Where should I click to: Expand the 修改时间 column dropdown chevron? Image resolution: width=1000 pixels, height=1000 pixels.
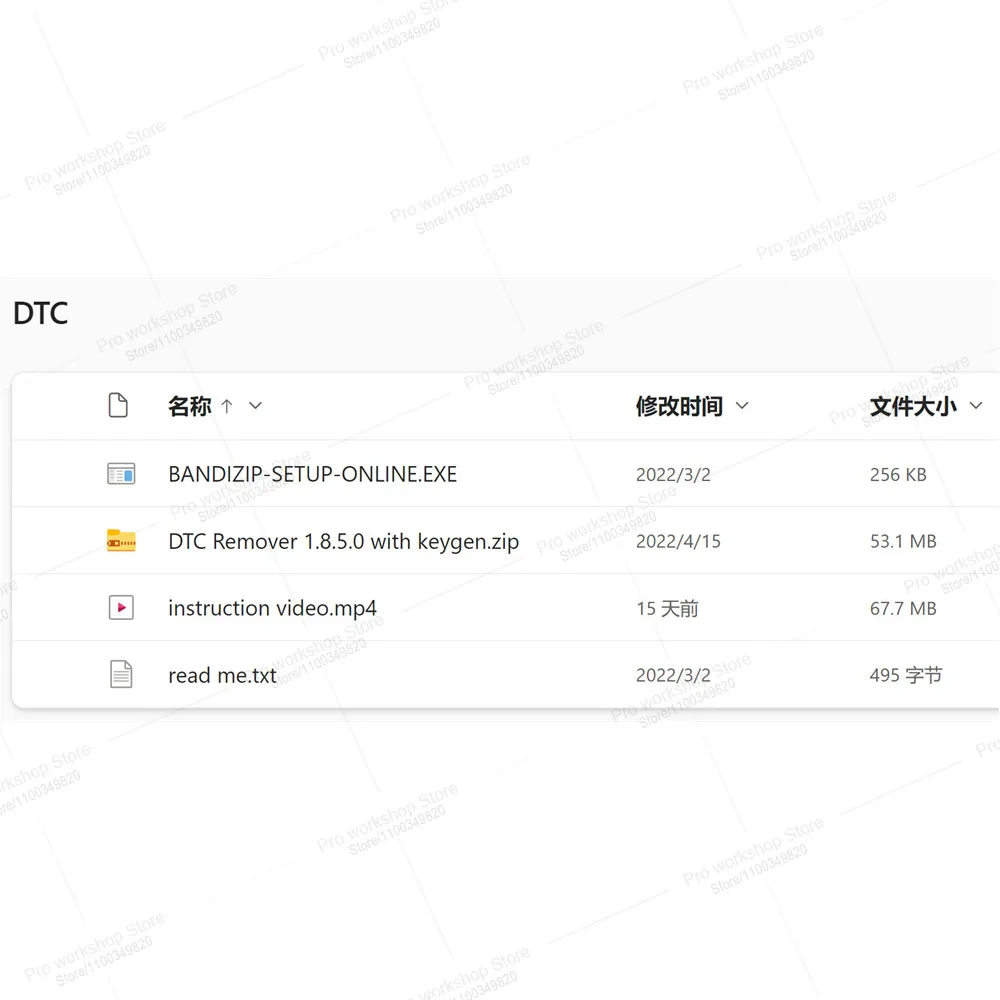pos(742,406)
